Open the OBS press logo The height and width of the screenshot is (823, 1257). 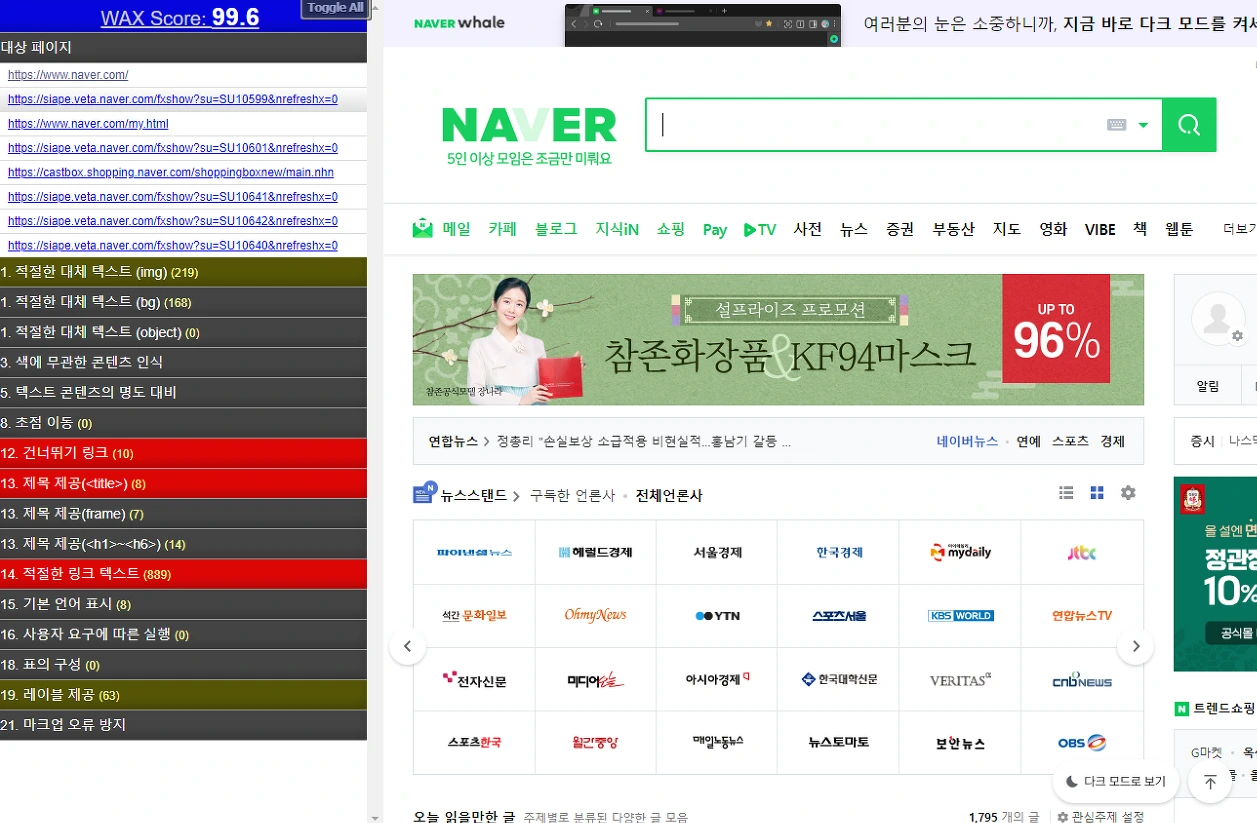tap(1082, 743)
